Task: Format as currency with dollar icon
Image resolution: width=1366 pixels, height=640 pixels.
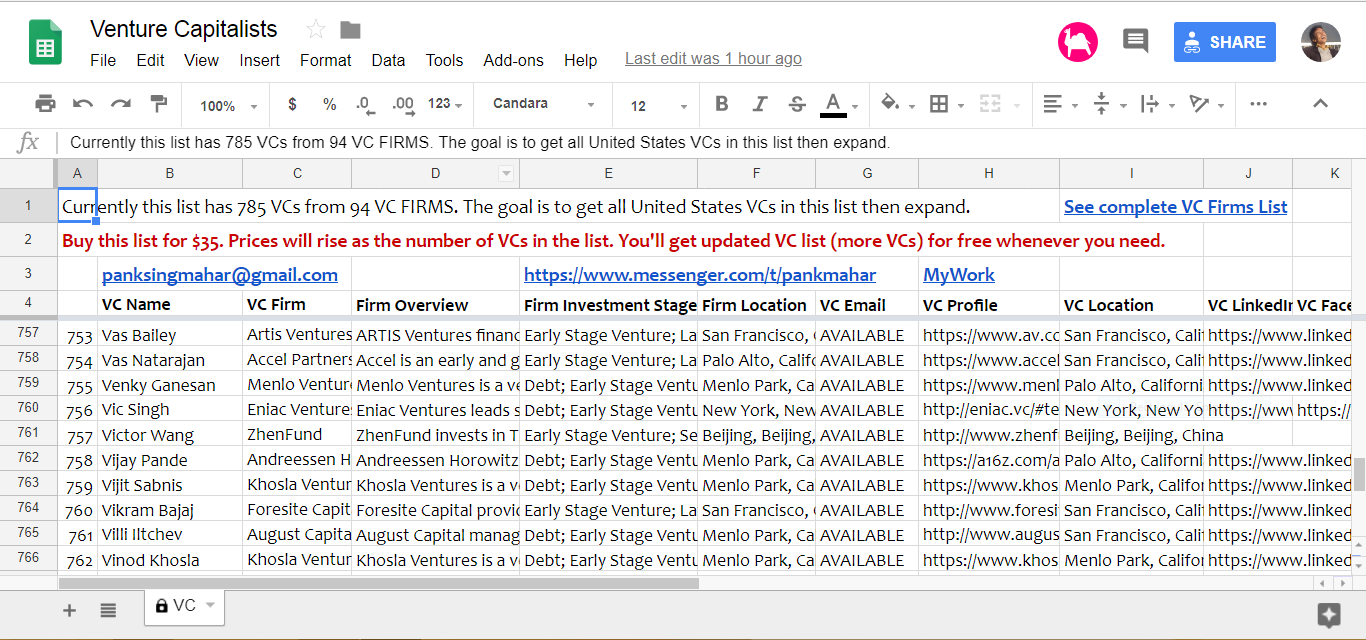Action: pyautogui.click(x=292, y=104)
